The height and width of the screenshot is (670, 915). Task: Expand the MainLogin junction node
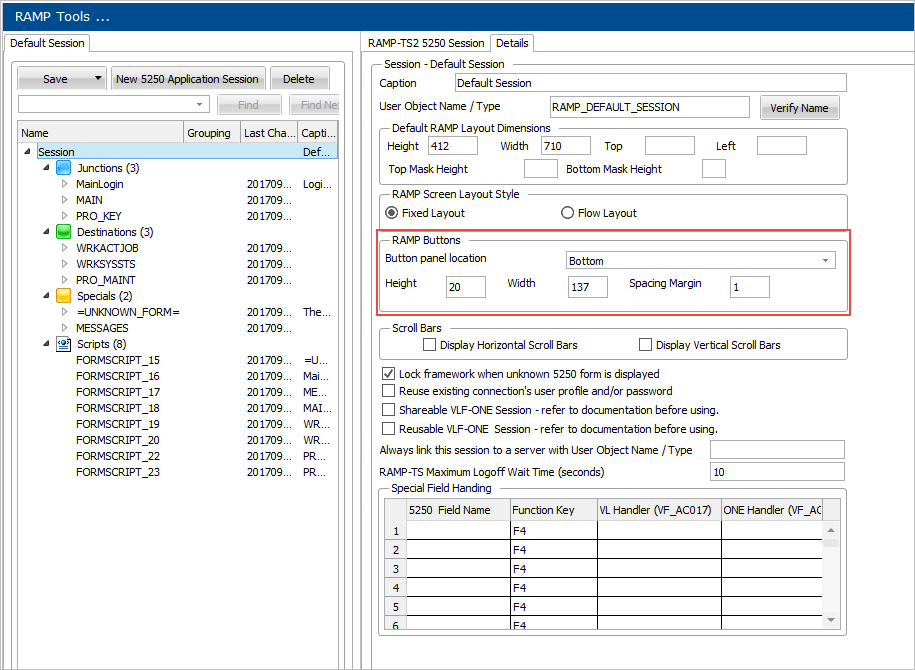click(x=65, y=184)
